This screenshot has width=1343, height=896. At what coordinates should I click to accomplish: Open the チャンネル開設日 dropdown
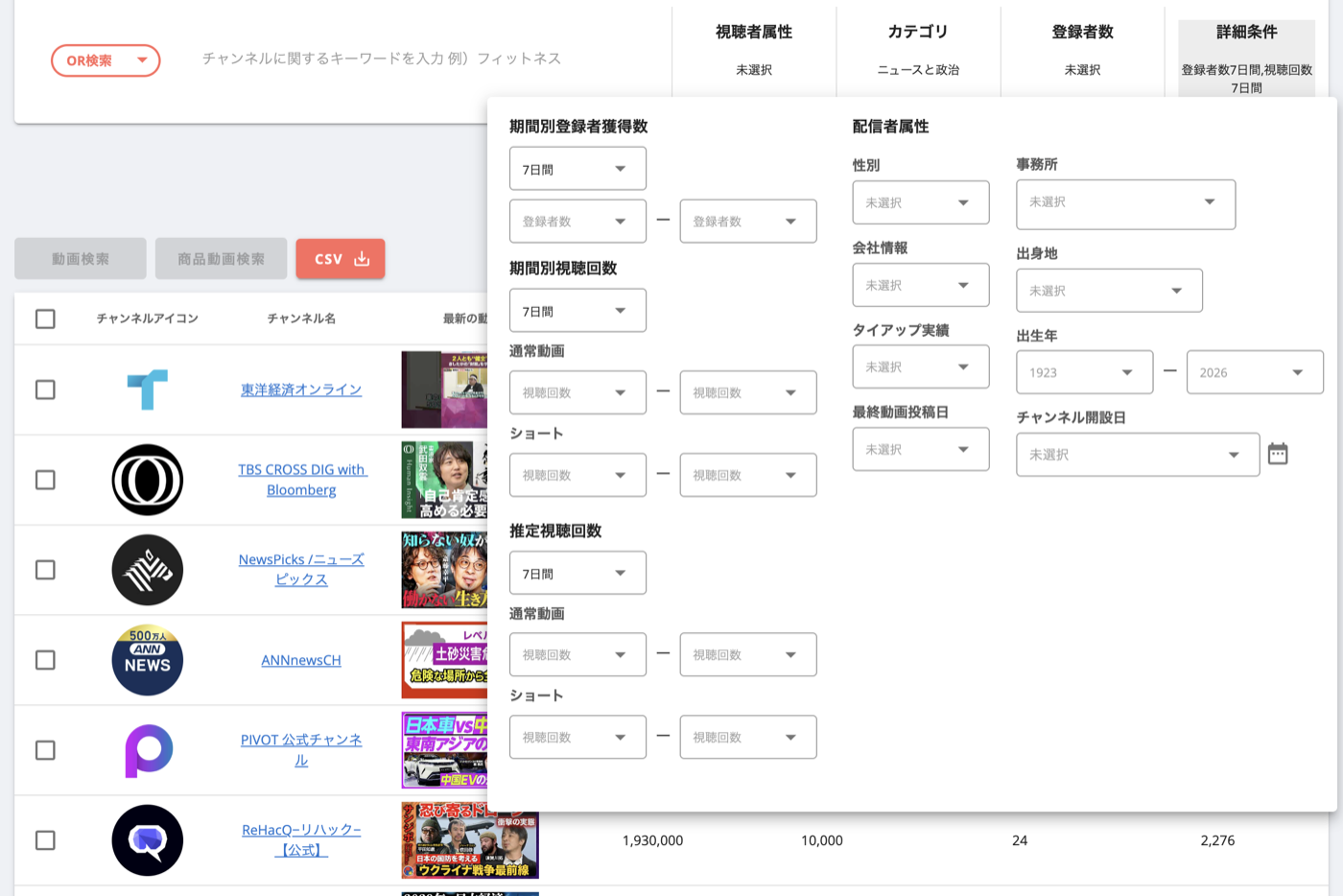click(1138, 455)
